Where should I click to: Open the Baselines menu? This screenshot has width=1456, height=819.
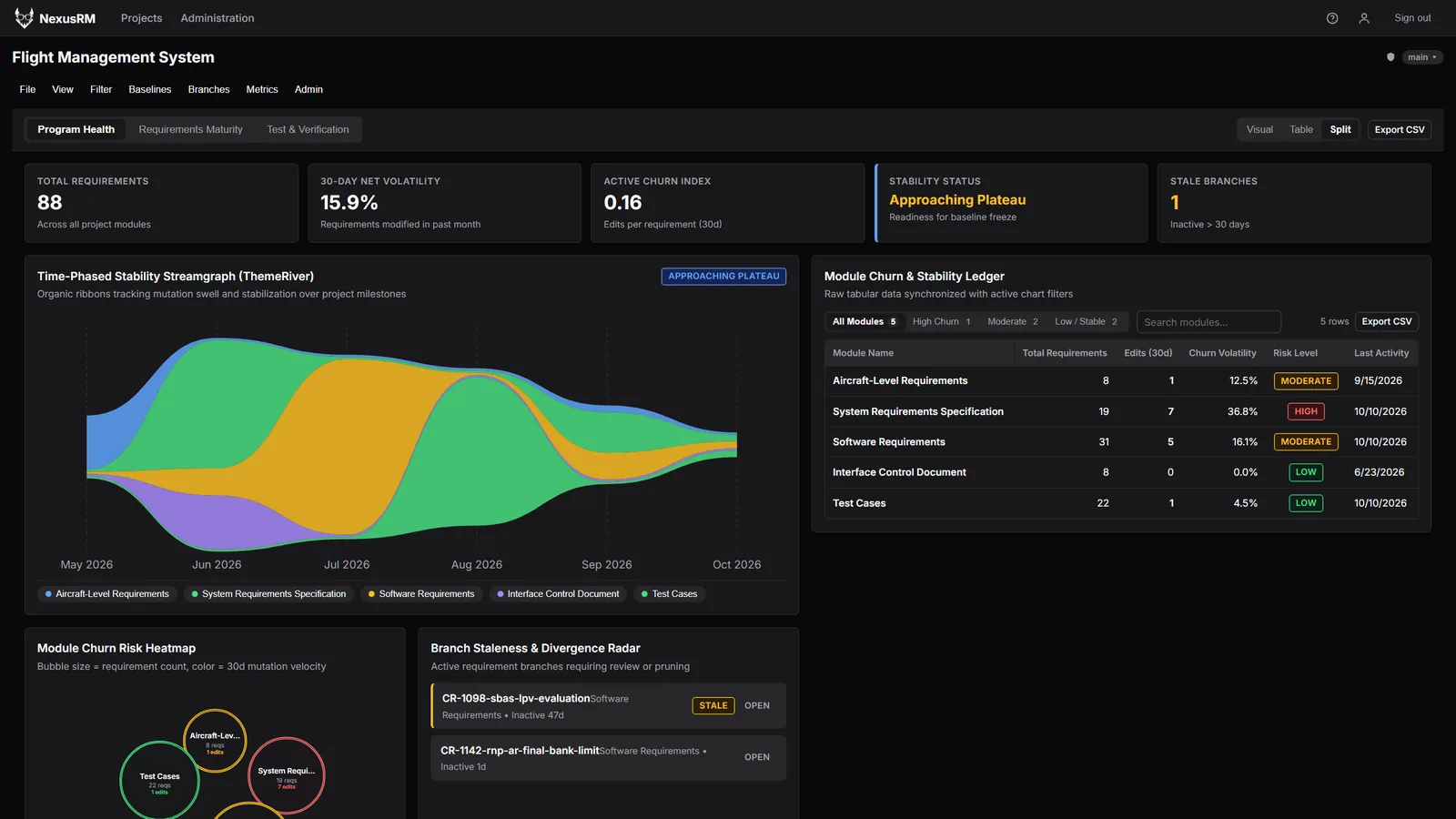150,89
